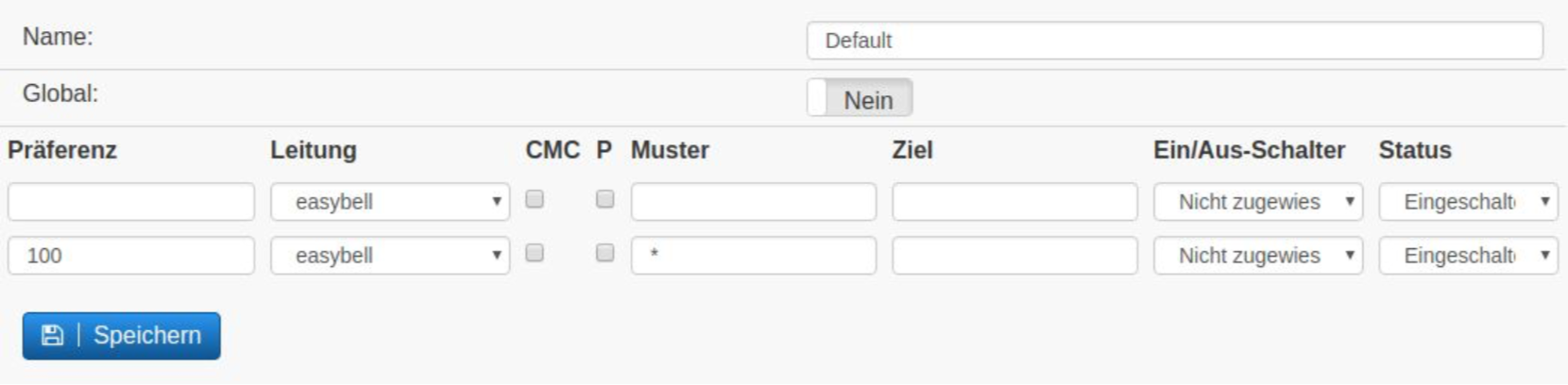
Task: Tick the P checkbox in the 100 row
Action: click(605, 253)
